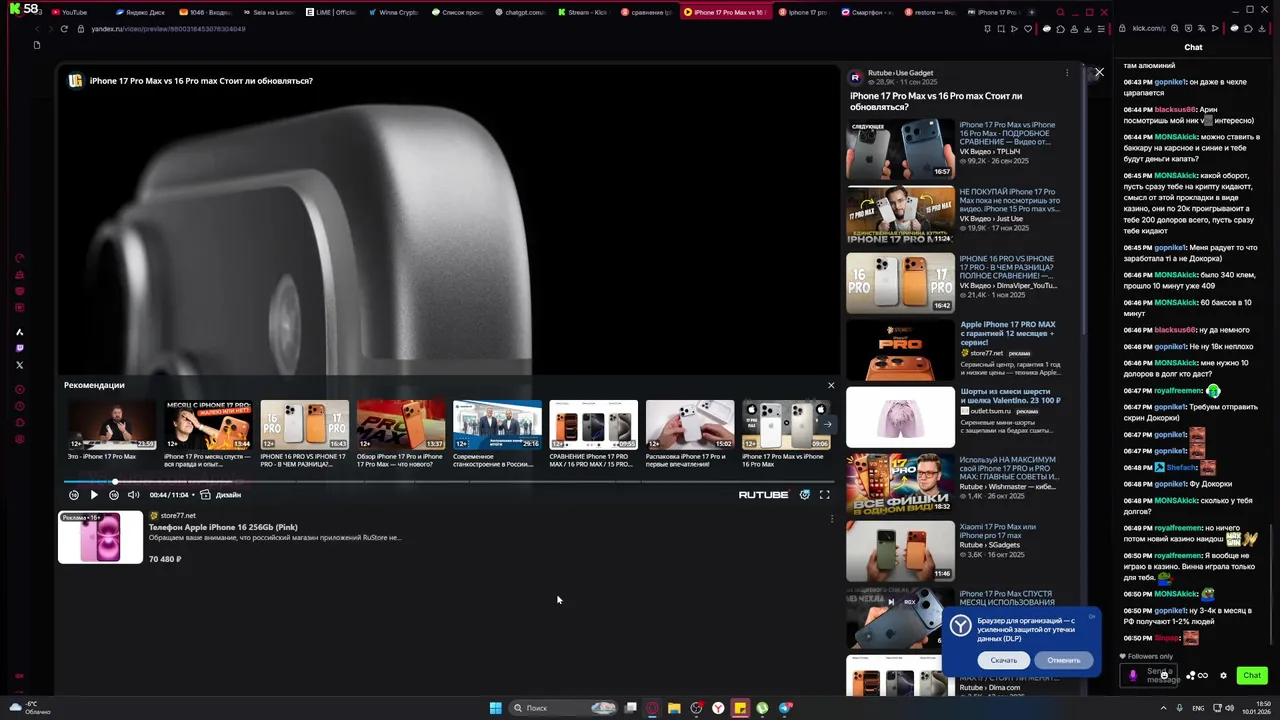Open 'Распаковка iPhone 17 Pro' recommendation

689,434
